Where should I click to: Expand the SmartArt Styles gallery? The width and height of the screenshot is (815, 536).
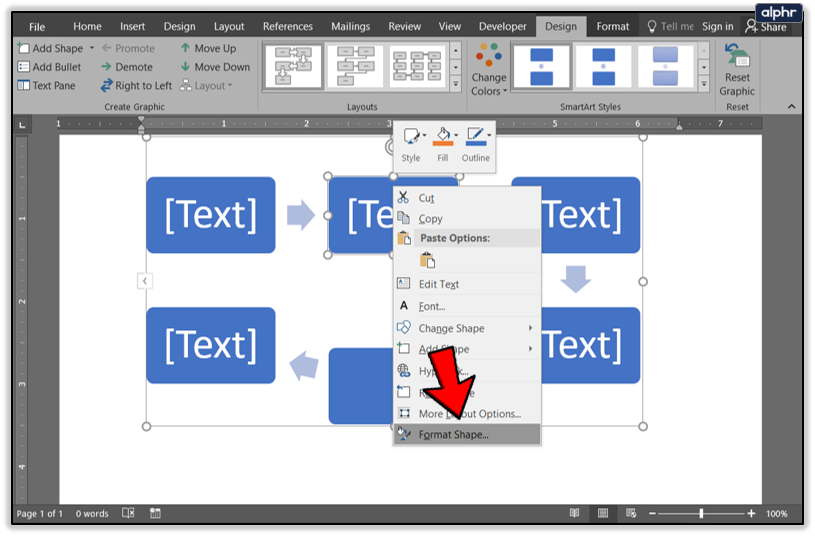pyautogui.click(x=704, y=84)
